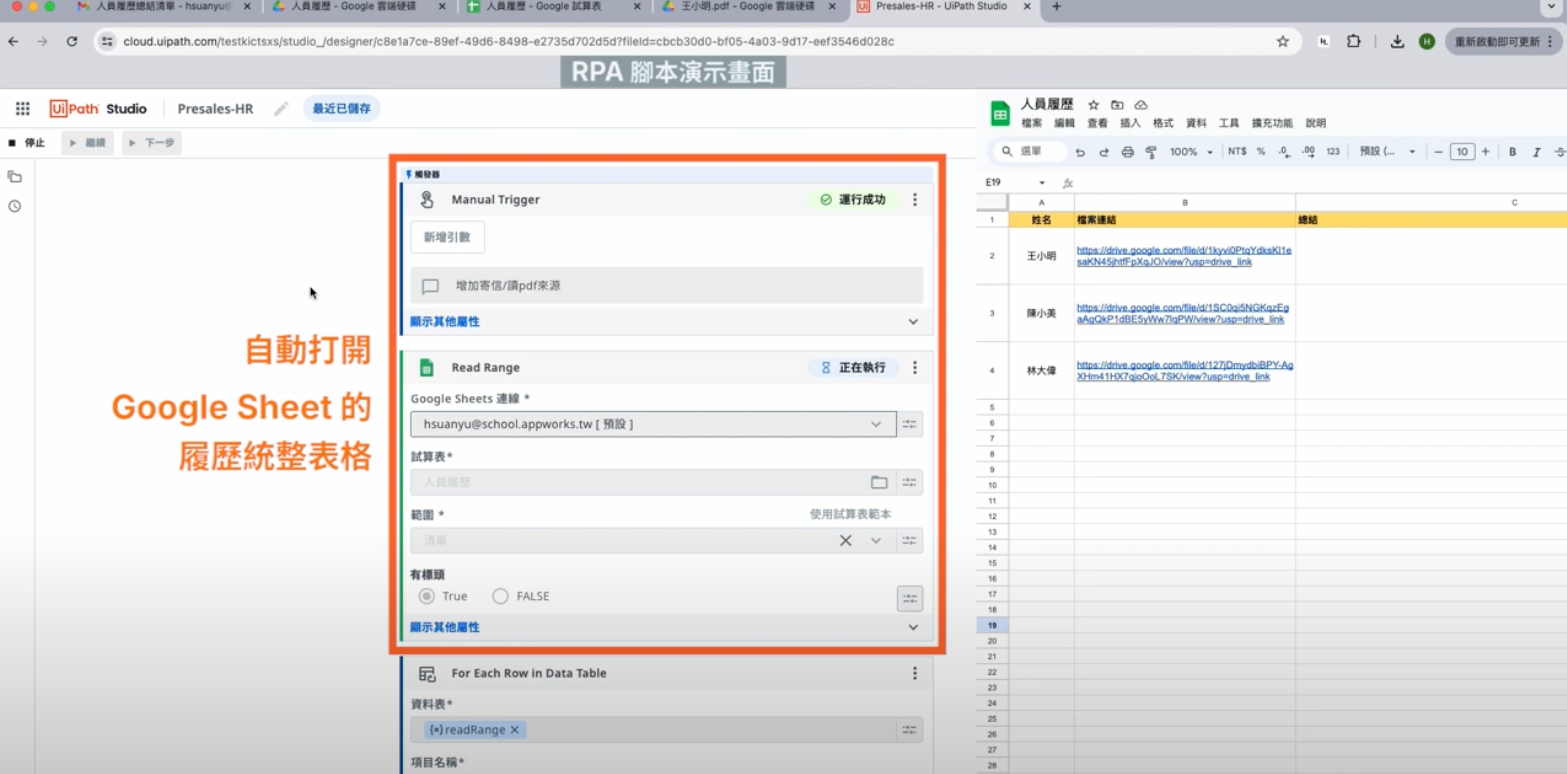Apply NT$ currency format
The width and height of the screenshot is (1567, 774).
1237,152
